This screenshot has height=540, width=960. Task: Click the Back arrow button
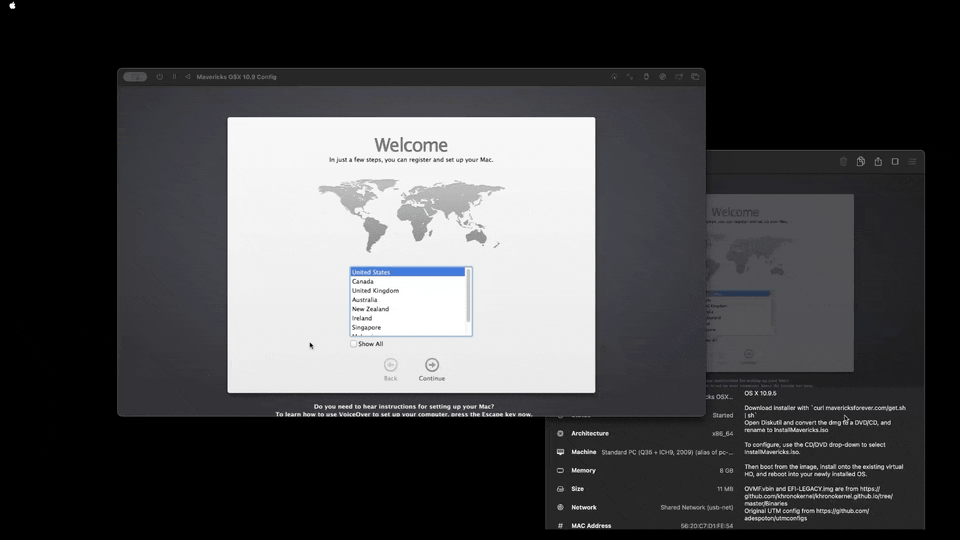pos(390,366)
